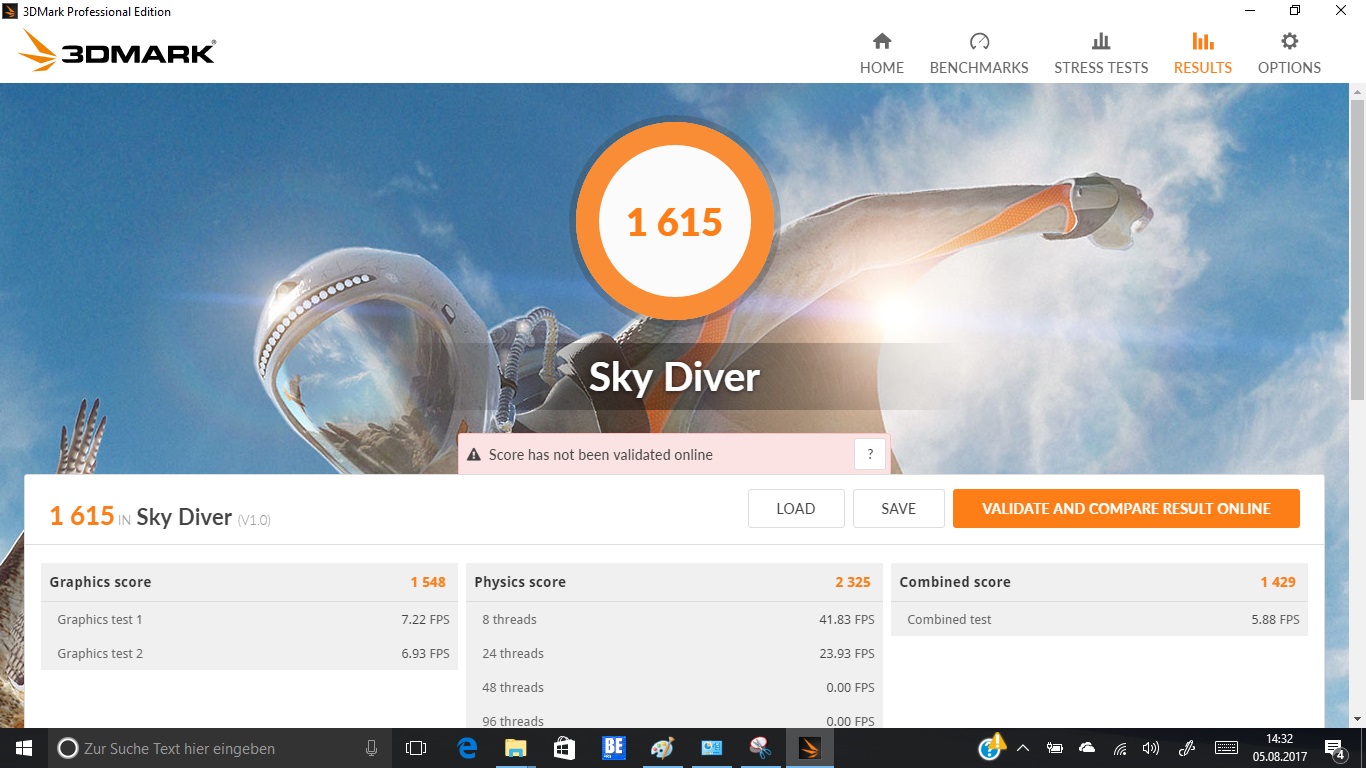Screen dimensions: 1366x768
Task: Select the Results tab
Action: [x=1203, y=53]
